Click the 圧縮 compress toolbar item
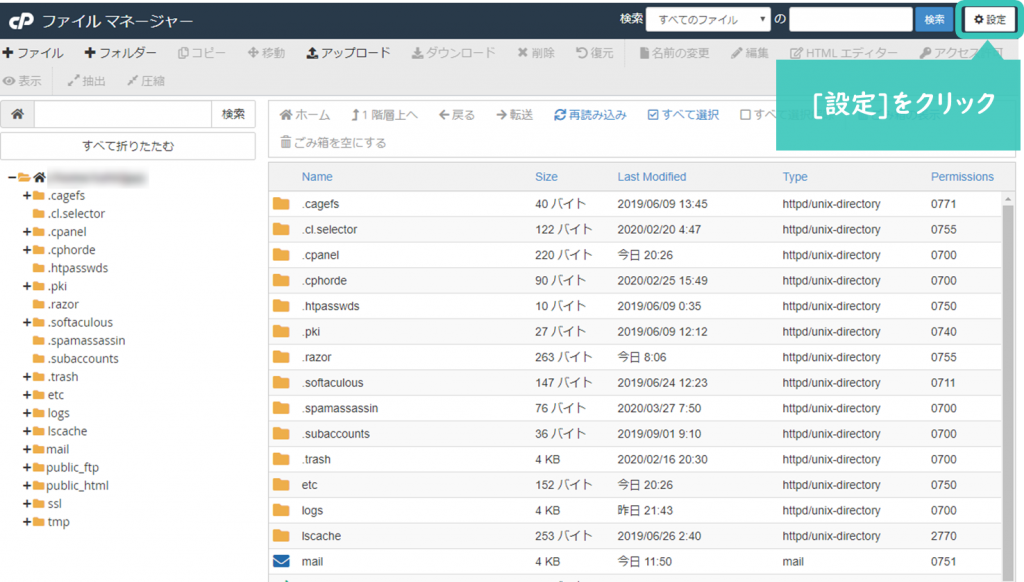1024x582 pixels. tap(146, 81)
